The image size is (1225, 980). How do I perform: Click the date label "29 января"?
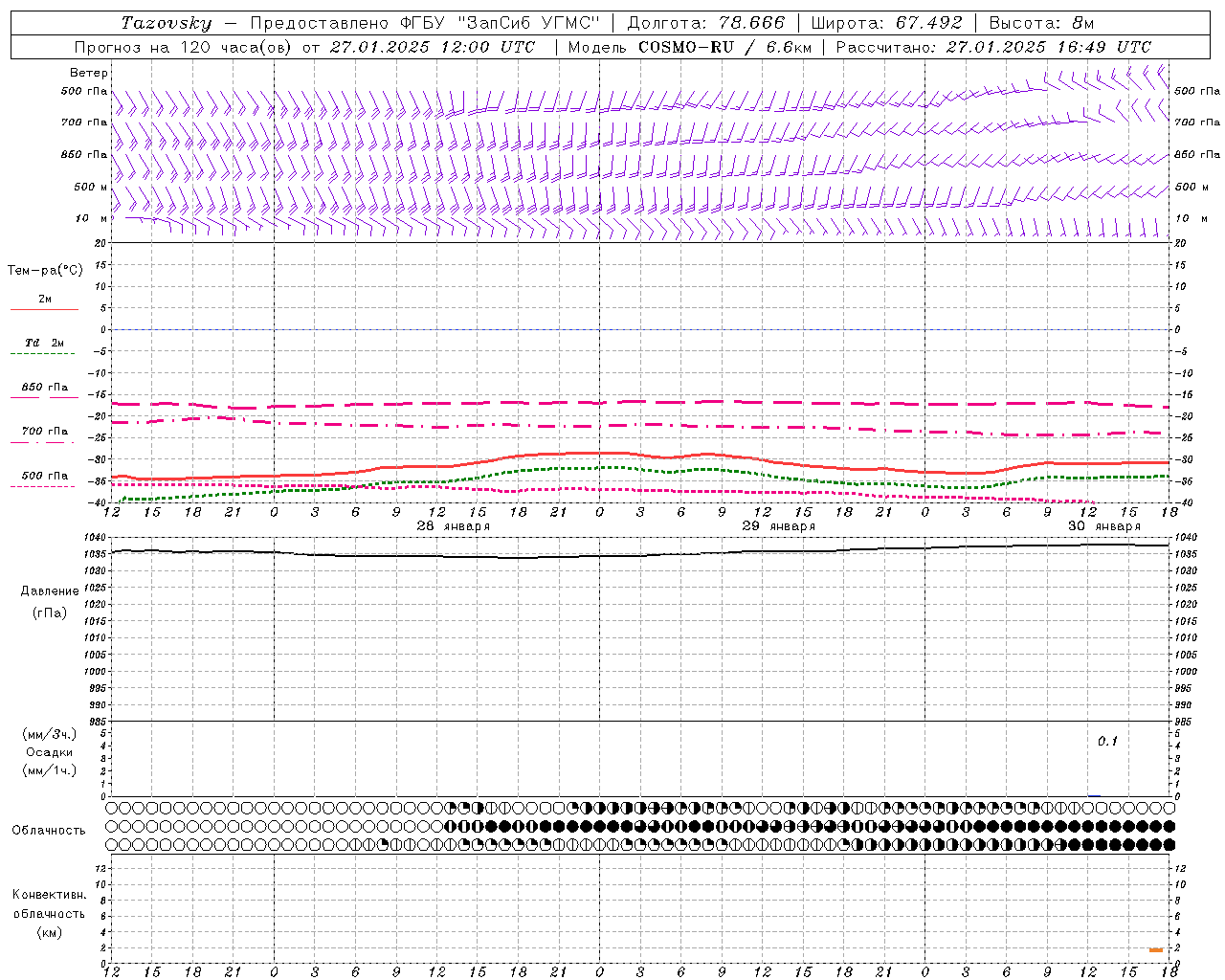(x=778, y=526)
